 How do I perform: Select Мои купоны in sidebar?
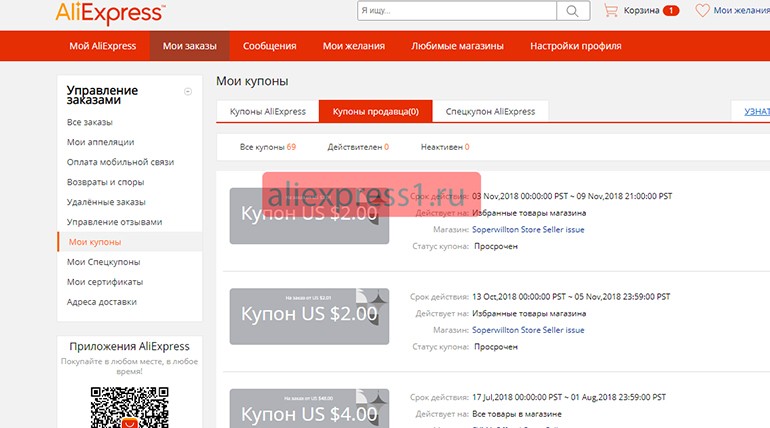[x=95, y=242]
